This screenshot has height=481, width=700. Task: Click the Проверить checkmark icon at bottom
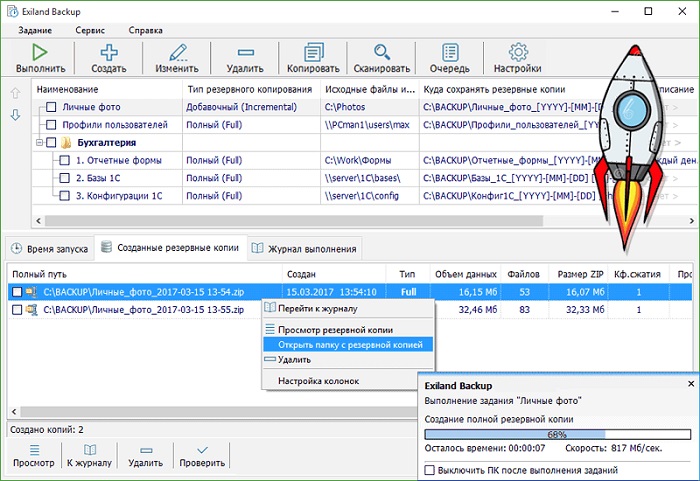click(x=203, y=451)
